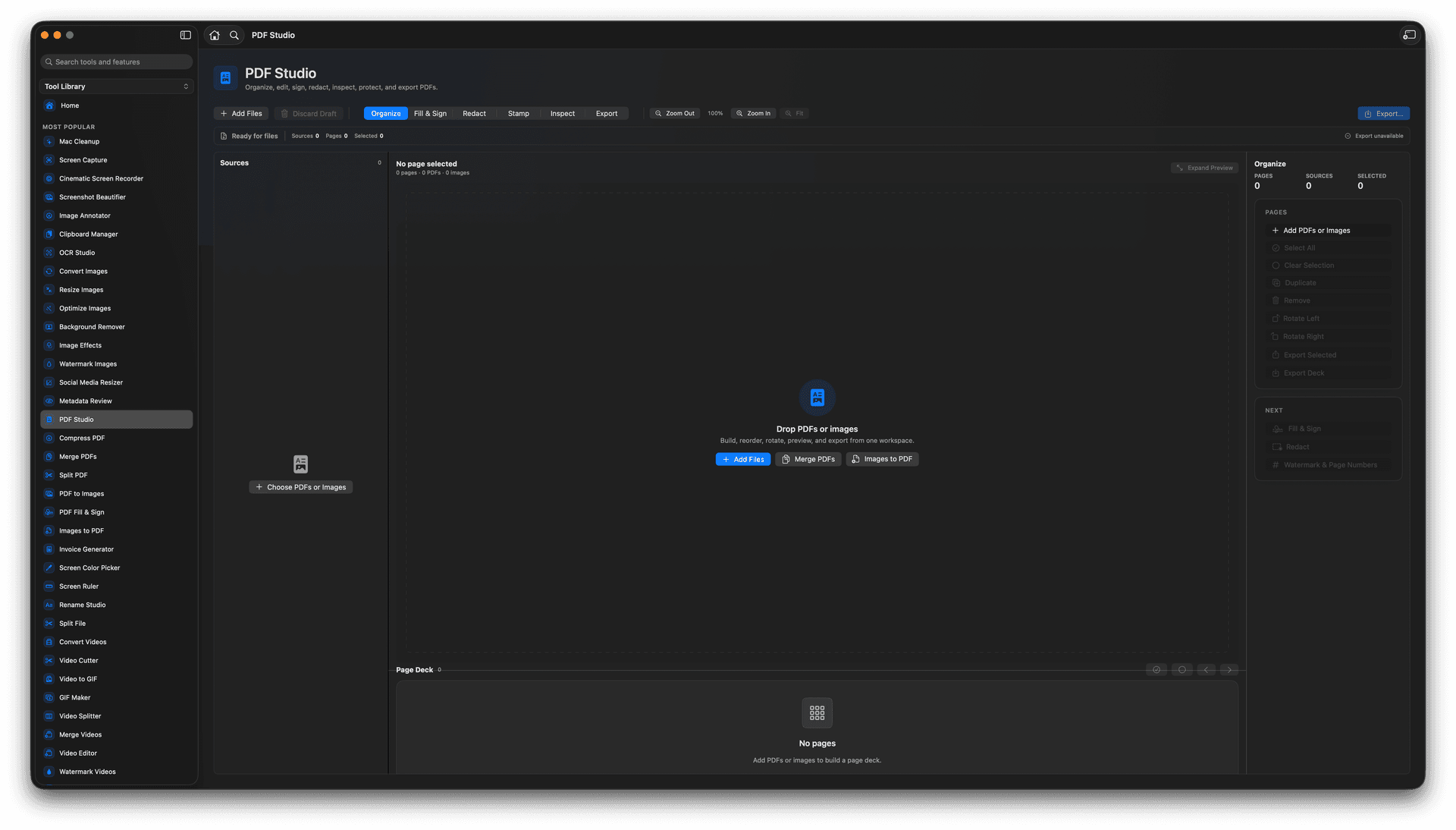Select Screen Ruler tool icon
This screenshot has width=1456, height=830.
click(49, 586)
